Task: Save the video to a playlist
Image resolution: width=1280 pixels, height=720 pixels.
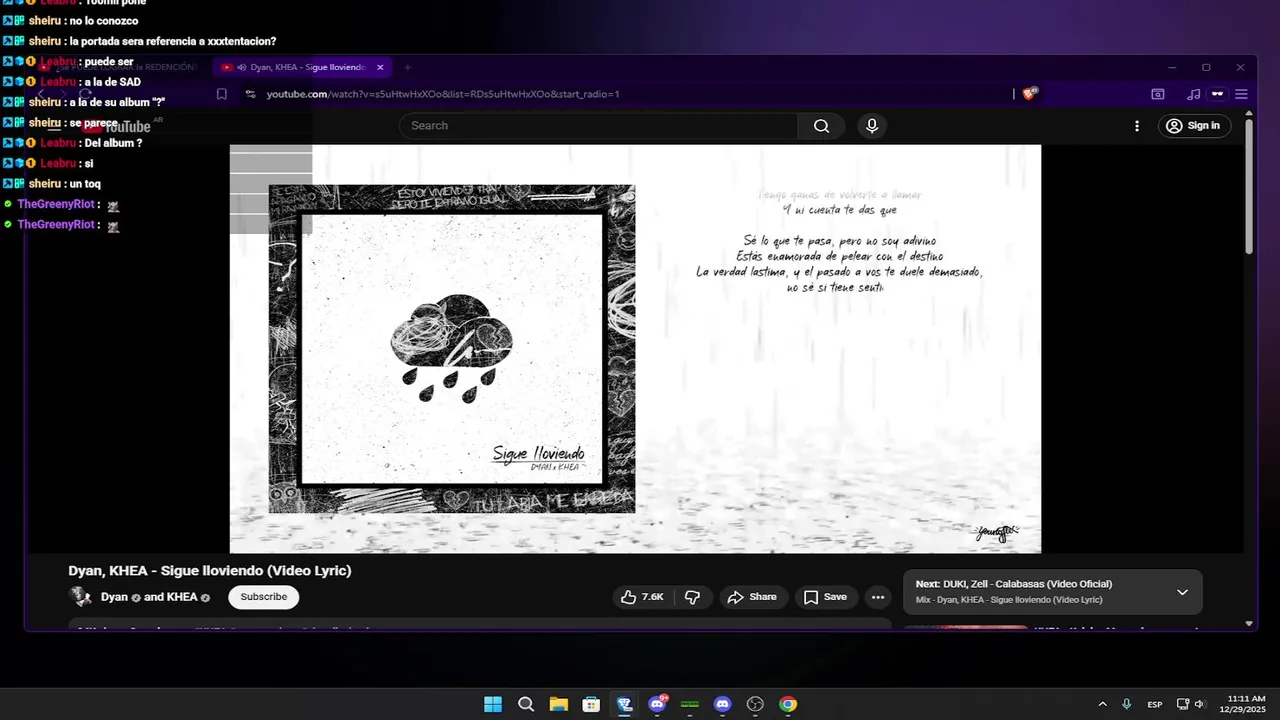Action: pos(825,597)
